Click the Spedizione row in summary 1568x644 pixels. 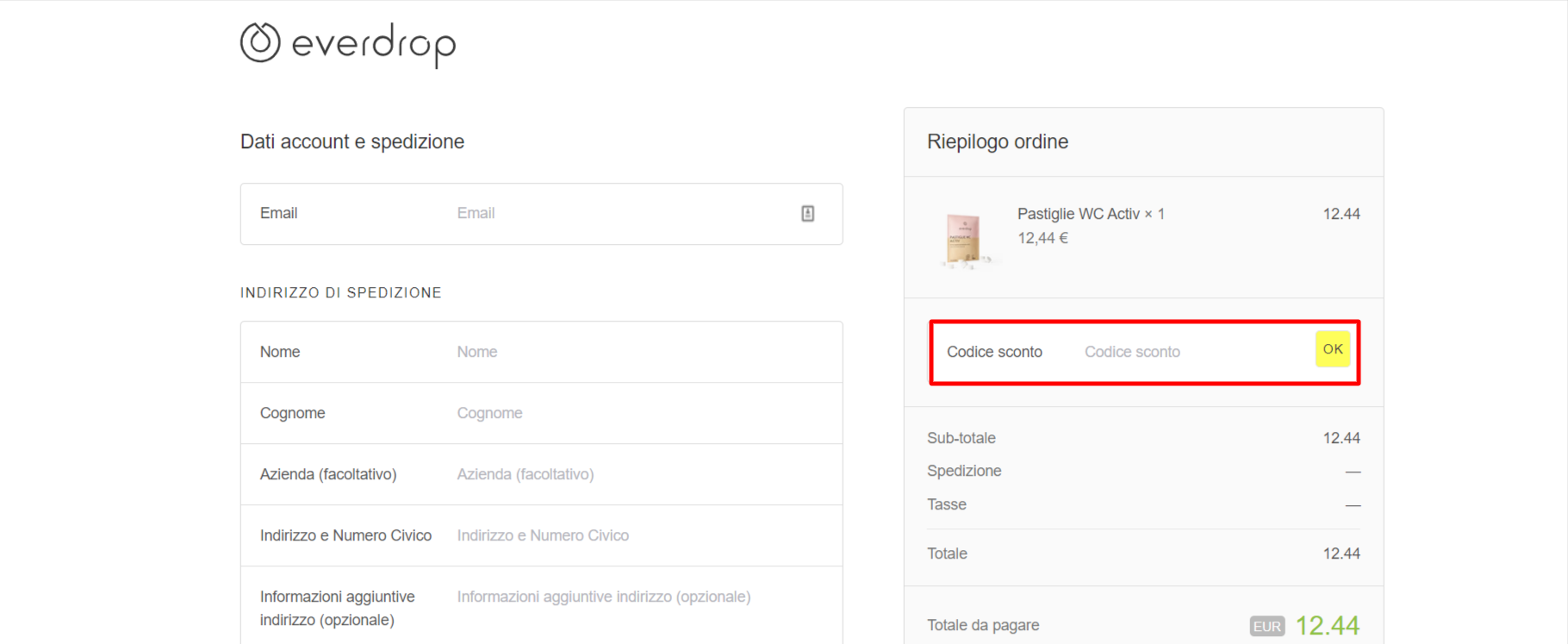click(x=1143, y=471)
